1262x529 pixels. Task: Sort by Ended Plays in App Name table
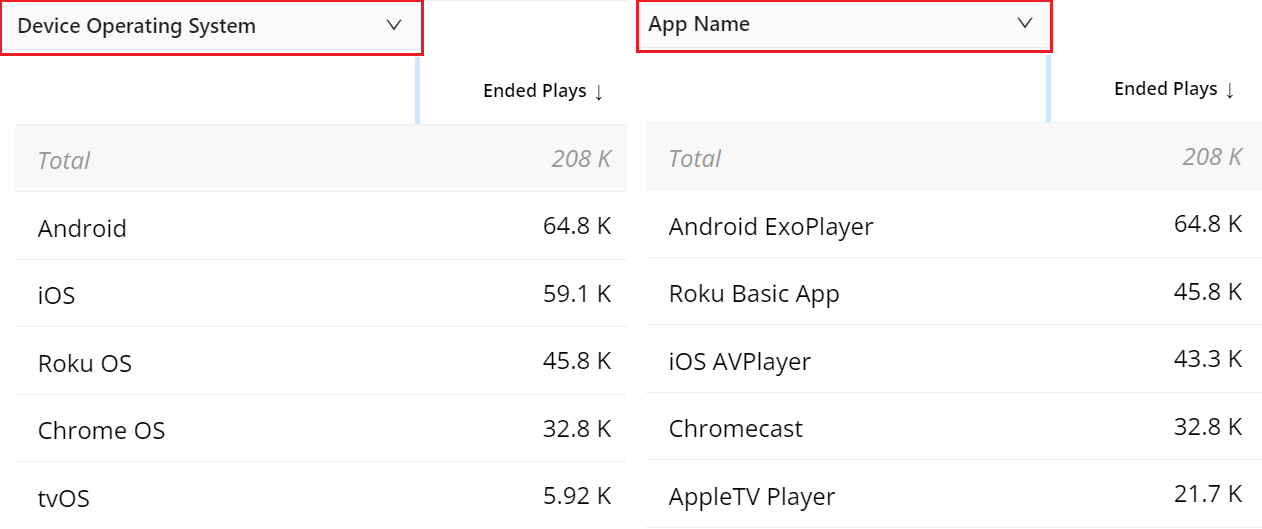(1175, 89)
